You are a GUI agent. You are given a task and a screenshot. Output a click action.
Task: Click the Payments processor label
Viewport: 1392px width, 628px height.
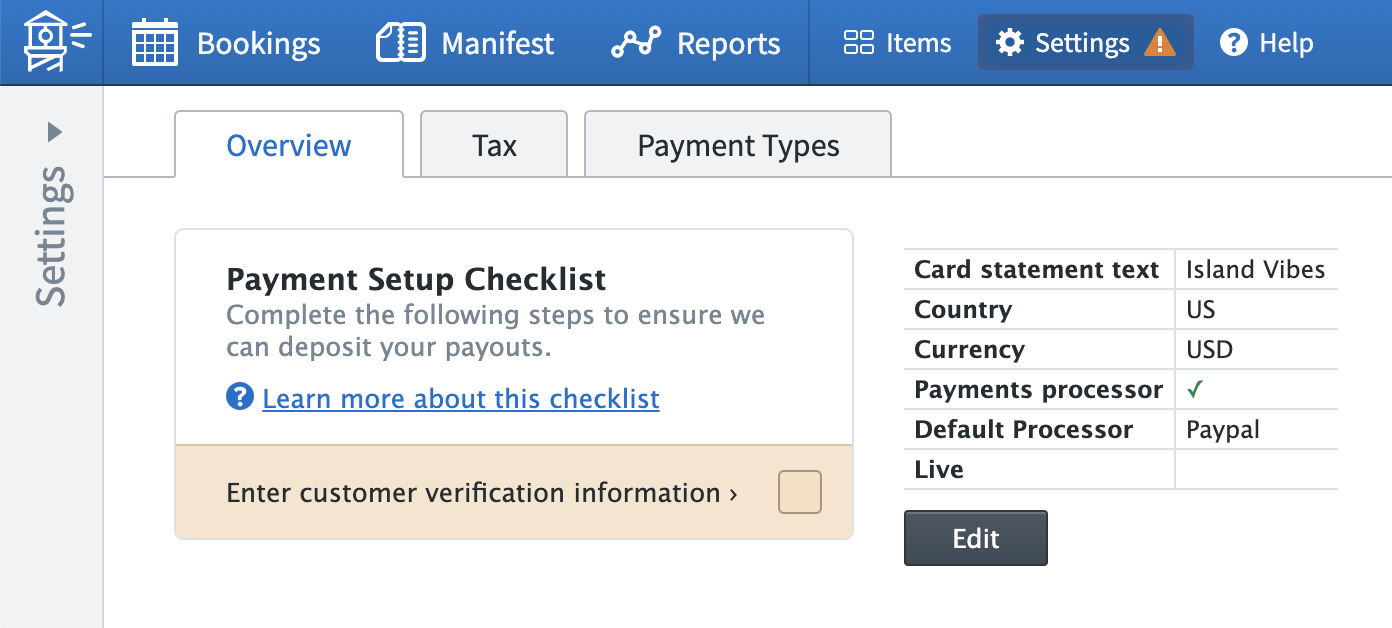tap(1039, 389)
